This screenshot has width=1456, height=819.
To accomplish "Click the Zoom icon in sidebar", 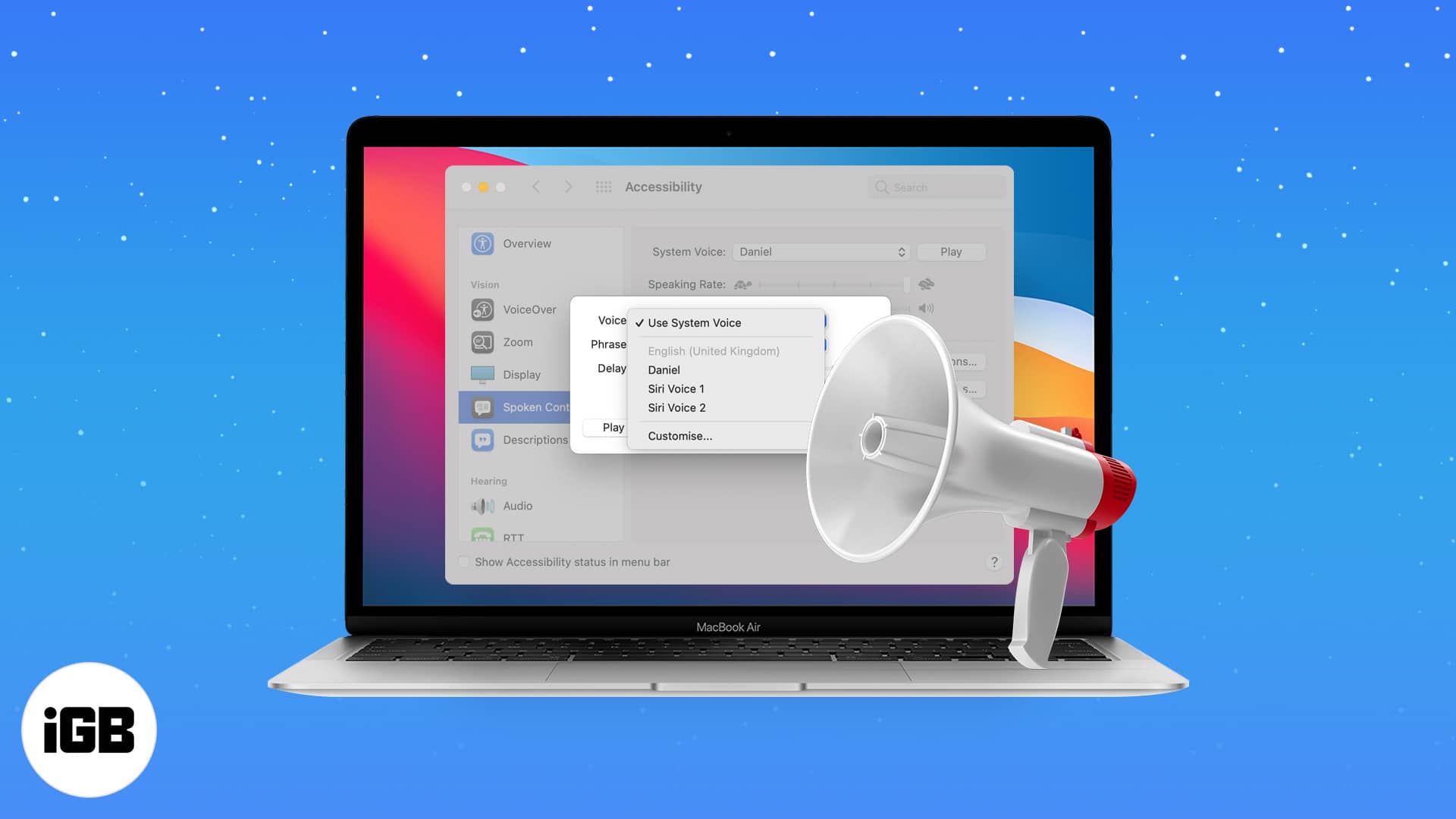I will 484,341.
